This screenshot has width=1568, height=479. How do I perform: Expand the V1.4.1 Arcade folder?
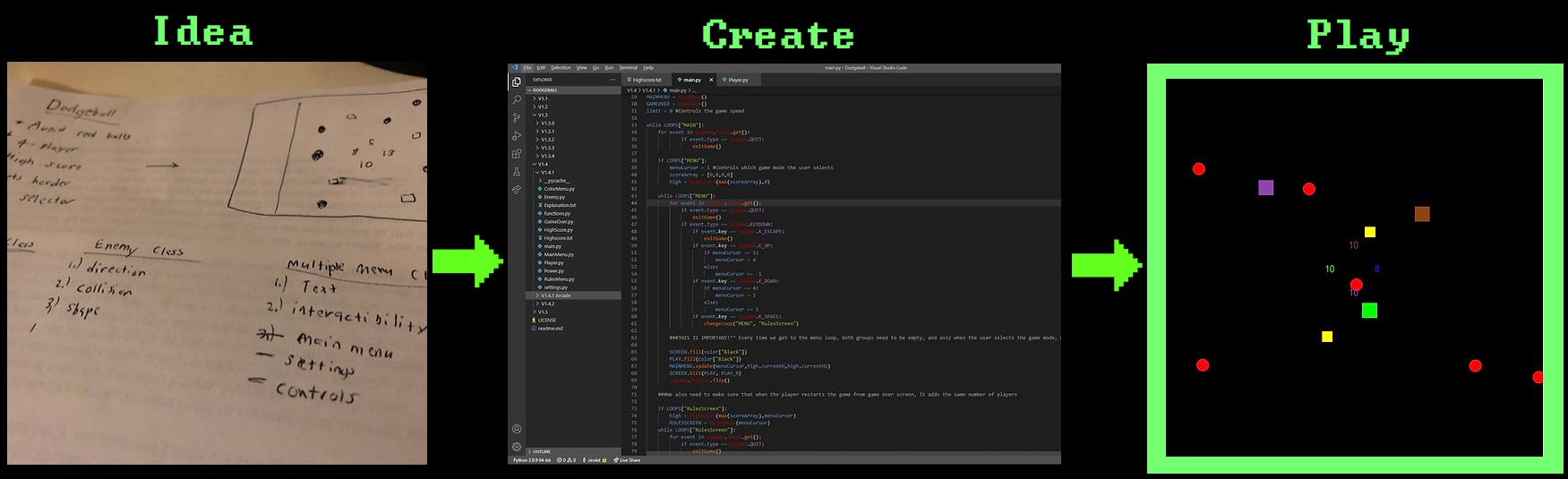tap(556, 295)
